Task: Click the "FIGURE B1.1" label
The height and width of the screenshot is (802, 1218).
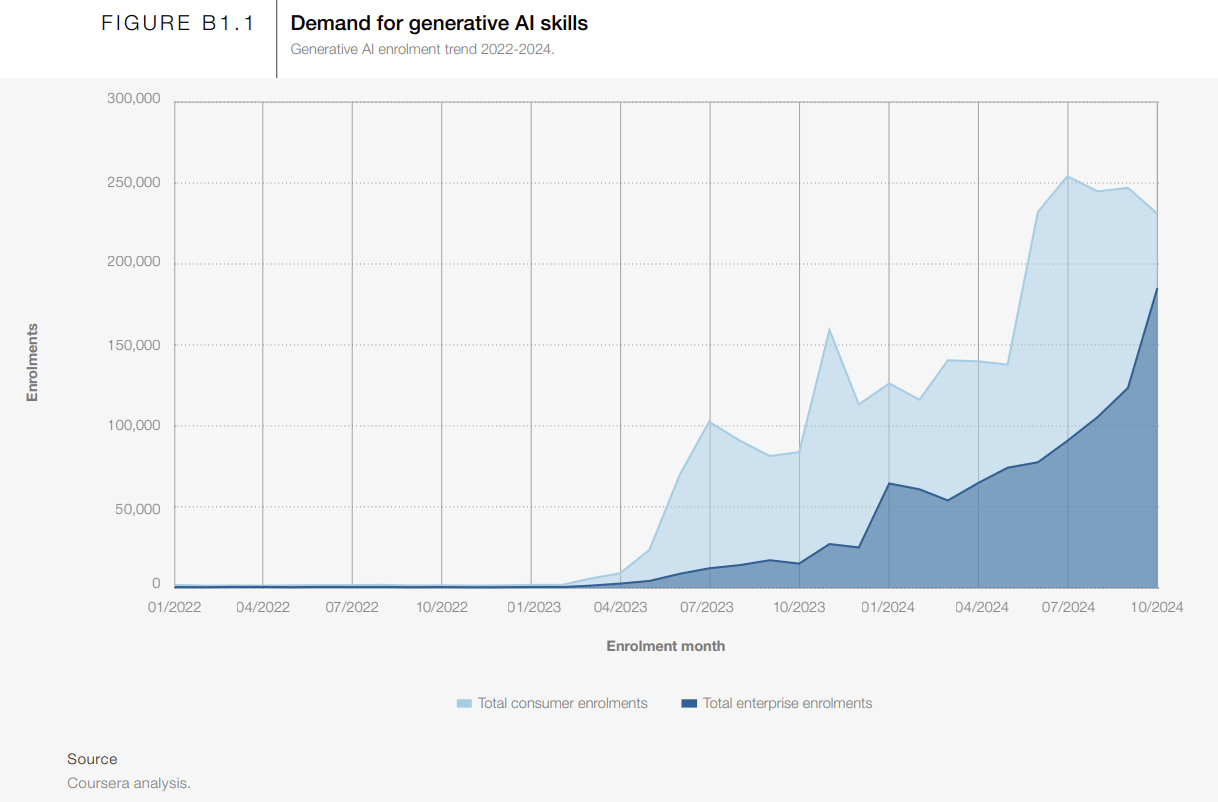Action: click(179, 24)
